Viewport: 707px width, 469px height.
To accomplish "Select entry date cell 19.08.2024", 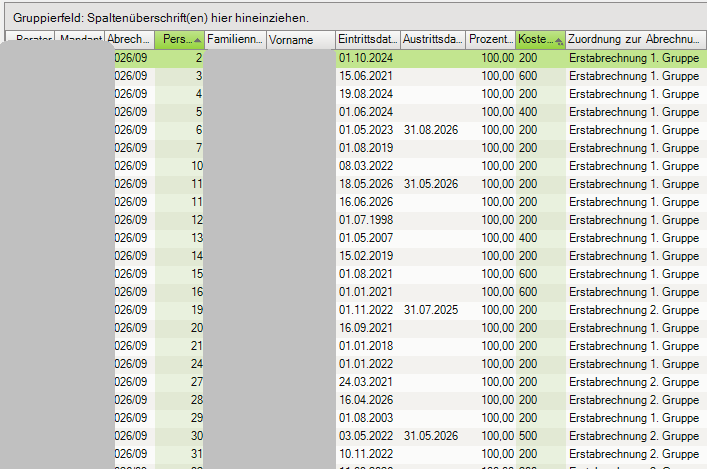I will coord(366,94).
